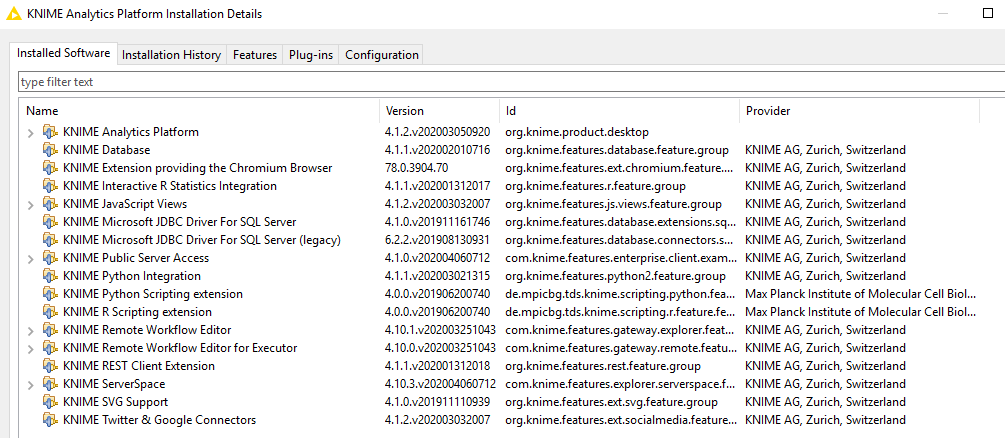This screenshot has width=1005, height=438.
Task: Select the KNIME SVG Support row name
Action: click(x=115, y=401)
